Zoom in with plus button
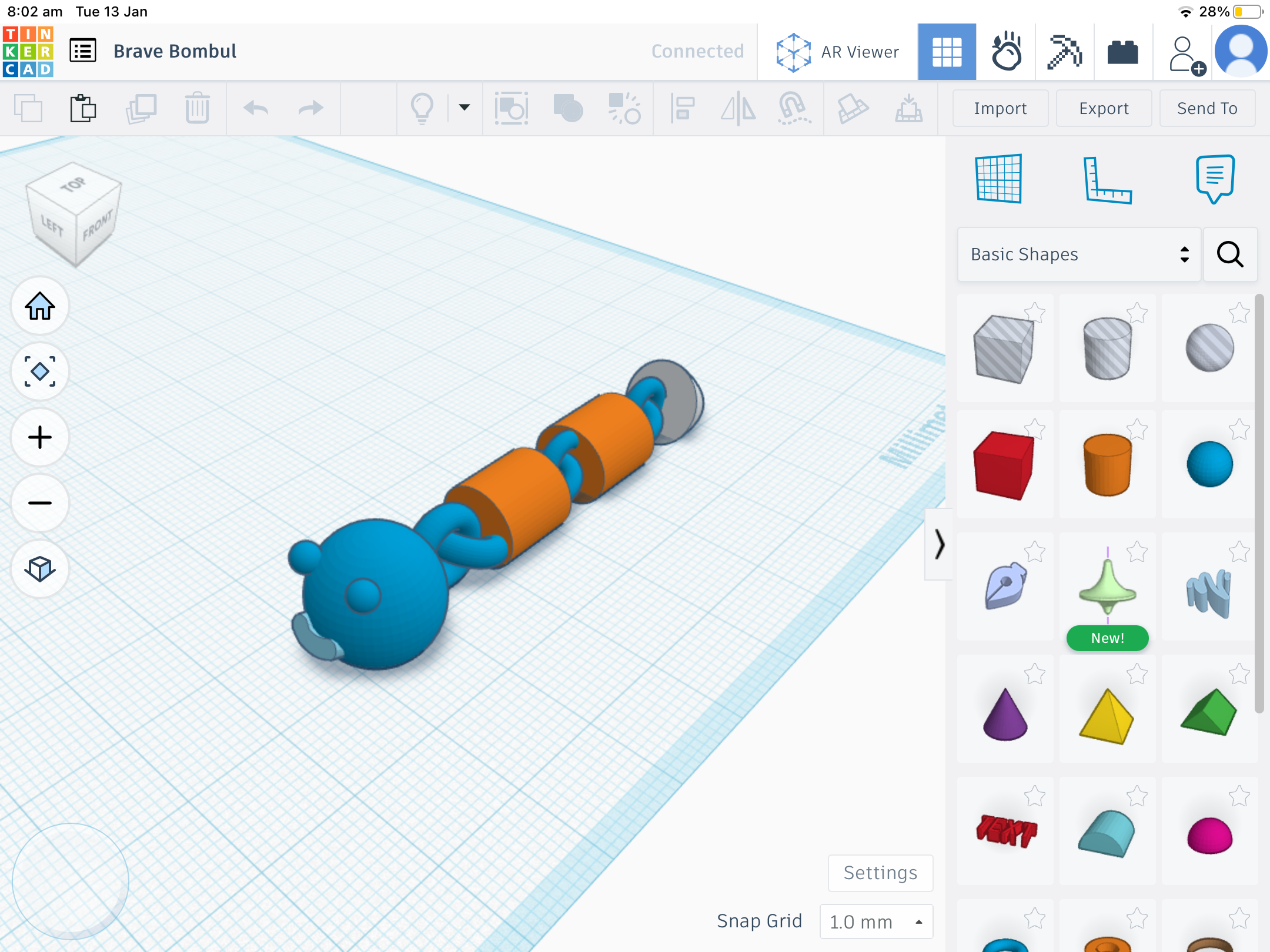Image resolution: width=1270 pixels, height=952 pixels. pos(40,438)
